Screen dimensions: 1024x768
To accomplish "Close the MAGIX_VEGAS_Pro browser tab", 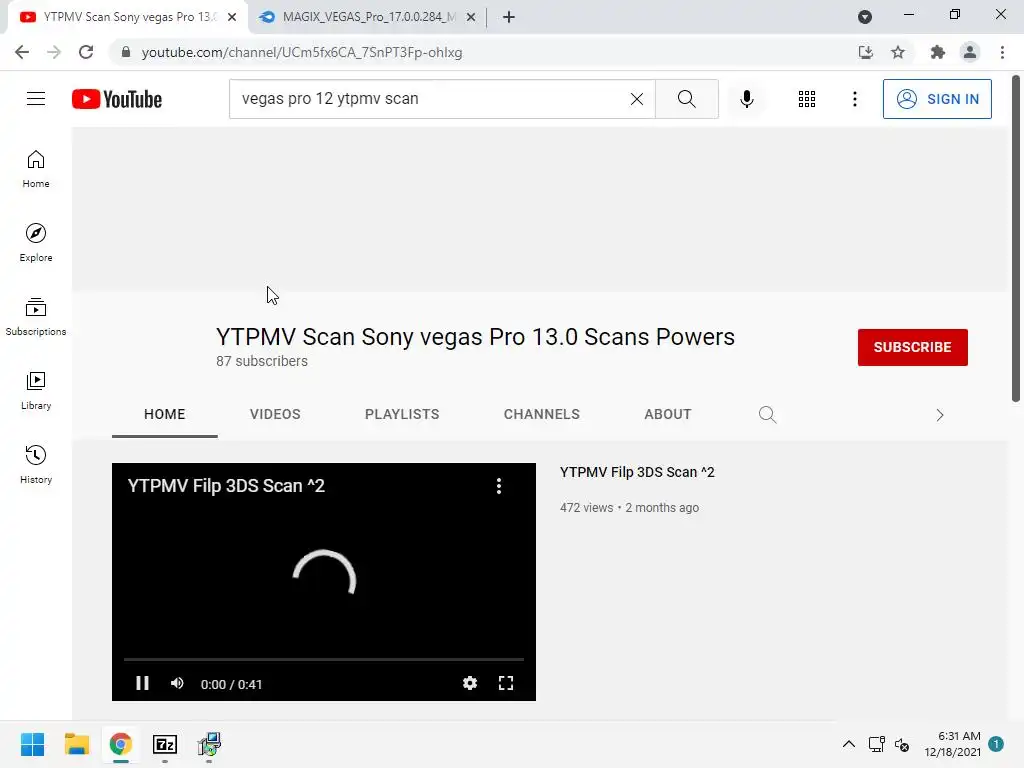I will click(x=471, y=17).
